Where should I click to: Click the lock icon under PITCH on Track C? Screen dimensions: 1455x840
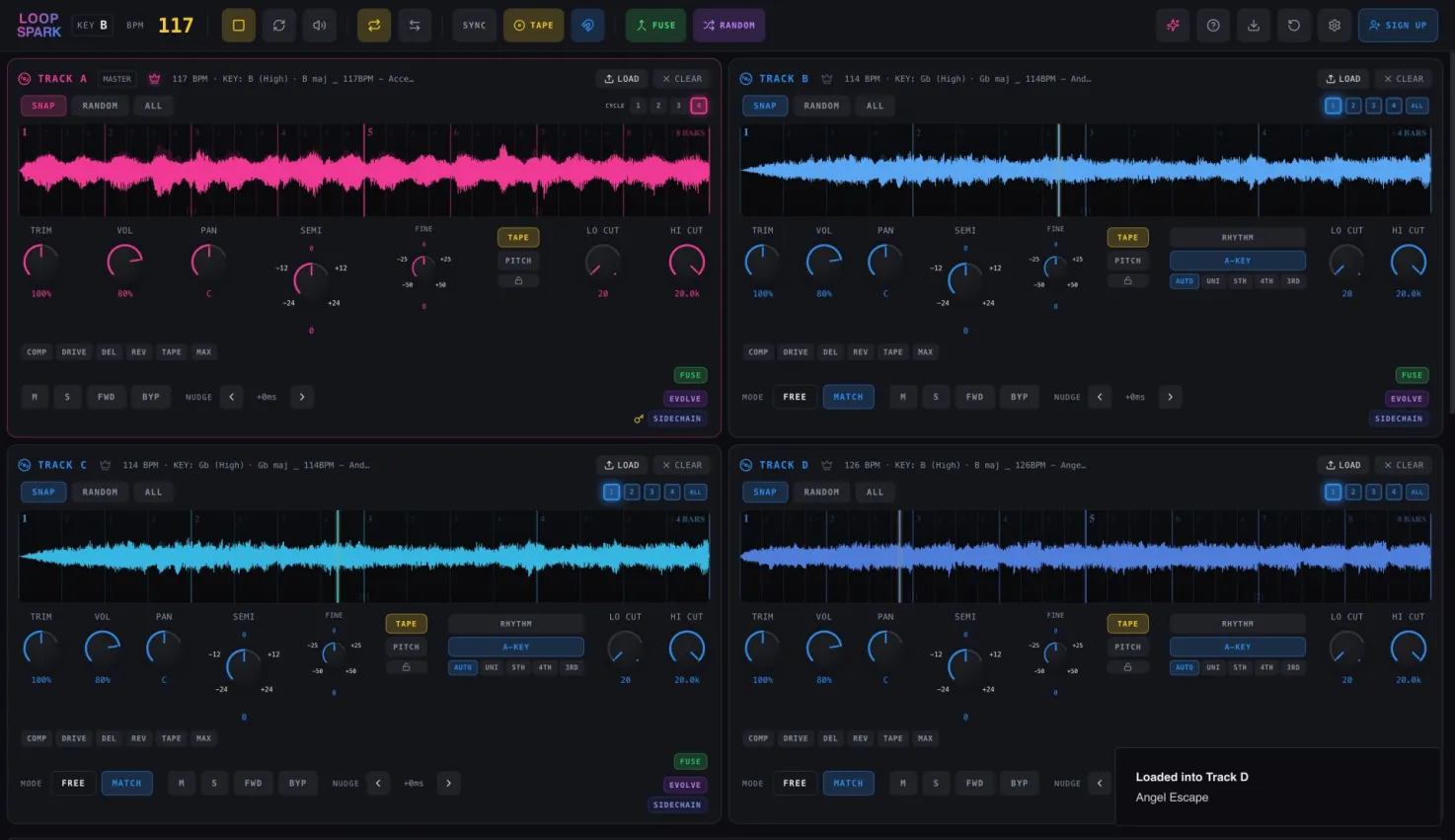[x=406, y=667]
